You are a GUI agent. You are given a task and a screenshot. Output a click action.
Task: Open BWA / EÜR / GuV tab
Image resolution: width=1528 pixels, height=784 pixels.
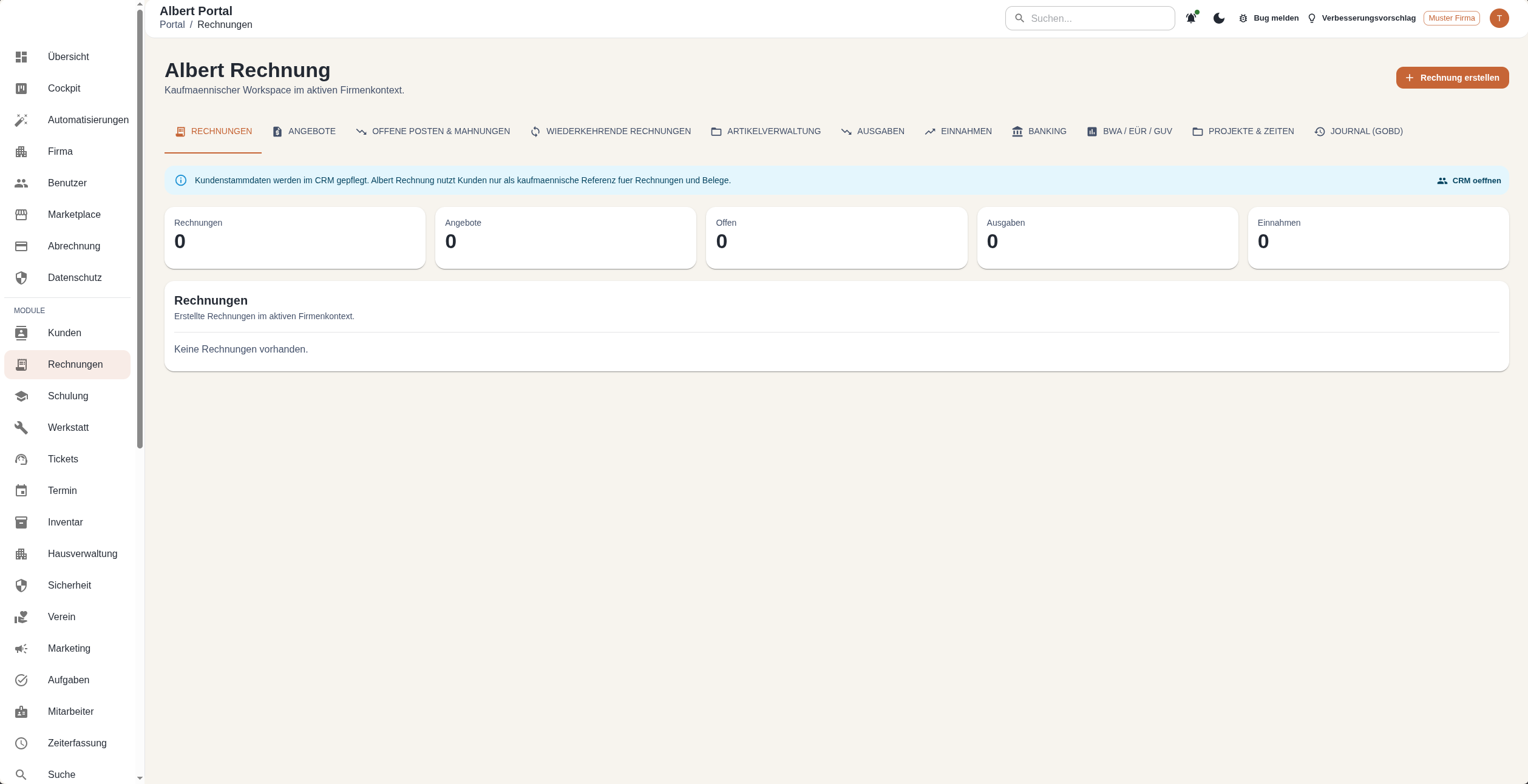(1129, 132)
